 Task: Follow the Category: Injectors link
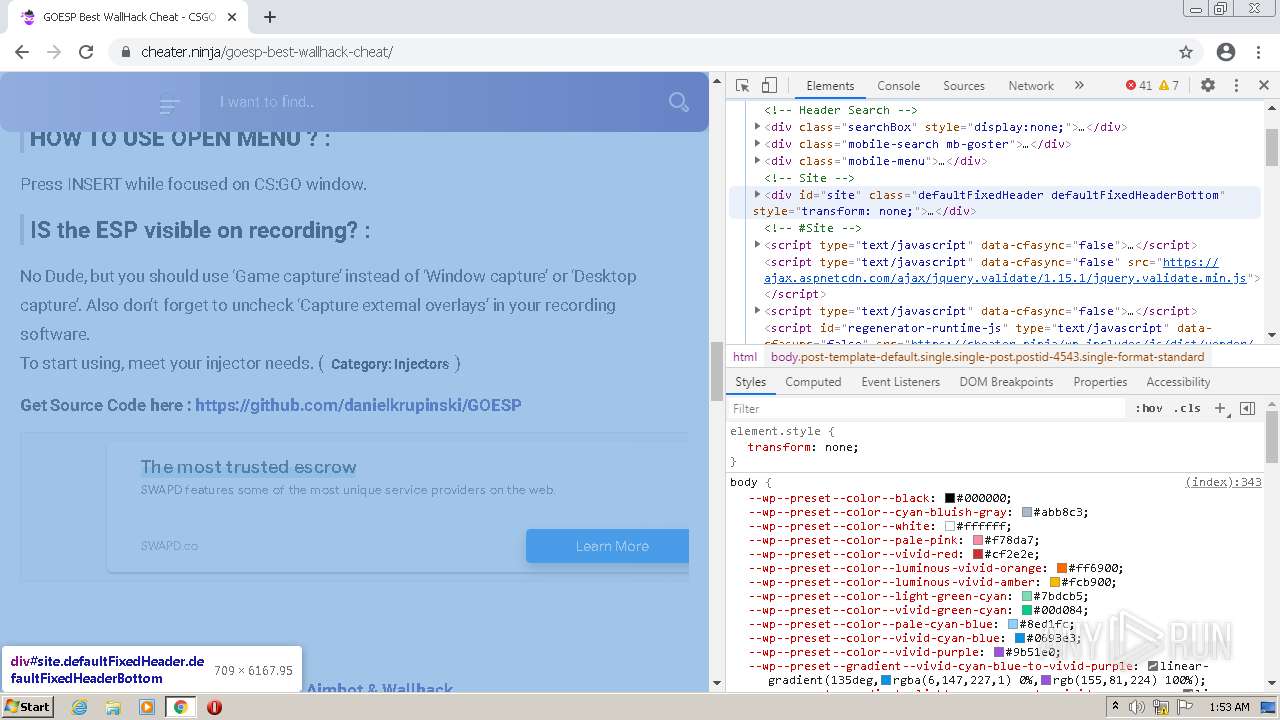pos(390,364)
